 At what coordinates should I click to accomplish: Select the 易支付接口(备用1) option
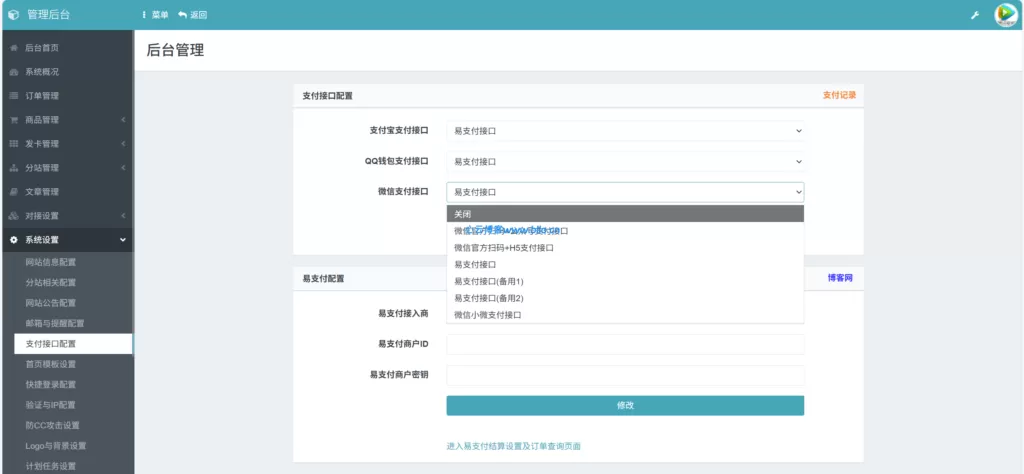pos(625,281)
